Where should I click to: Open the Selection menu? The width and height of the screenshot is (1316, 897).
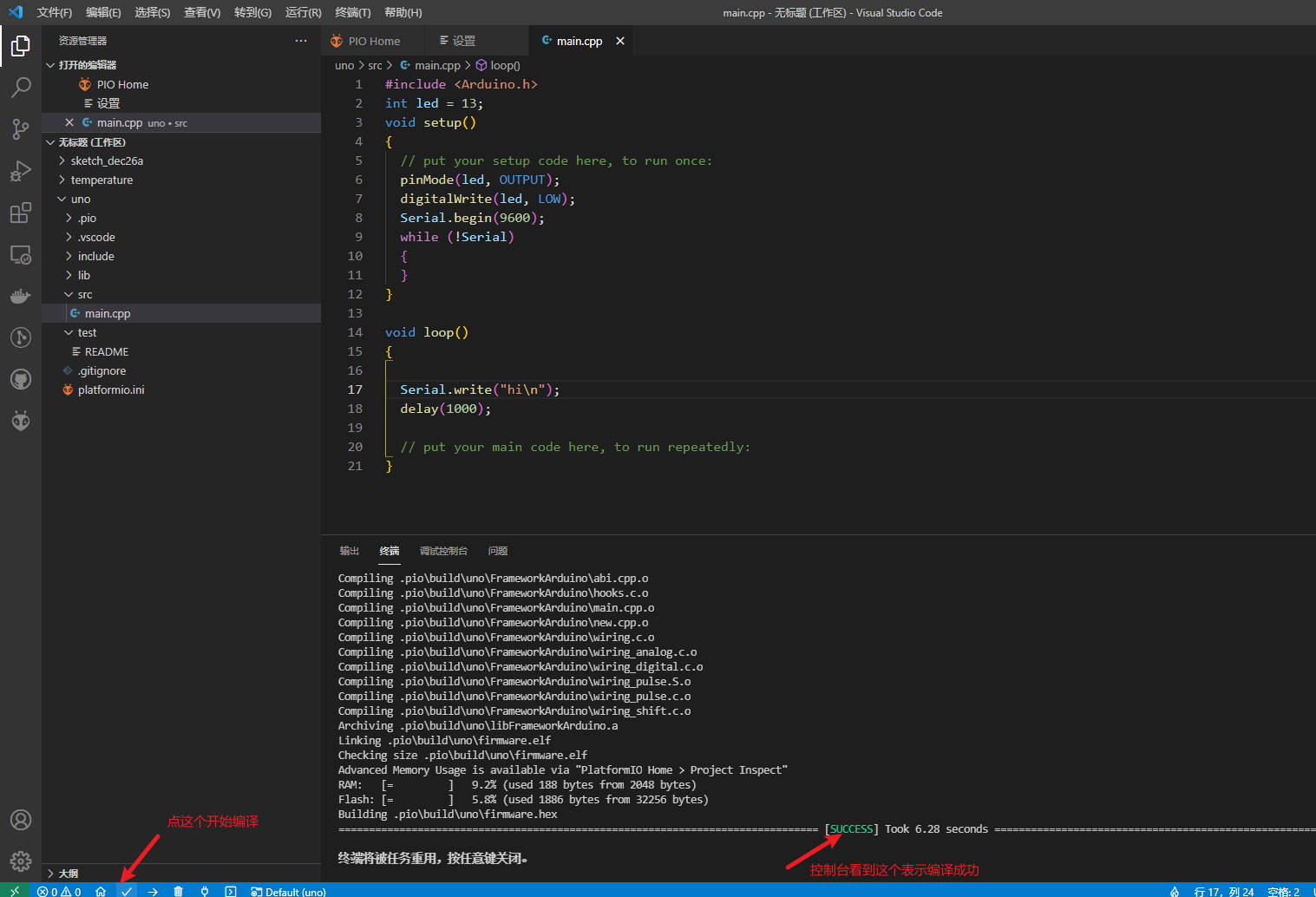[153, 12]
